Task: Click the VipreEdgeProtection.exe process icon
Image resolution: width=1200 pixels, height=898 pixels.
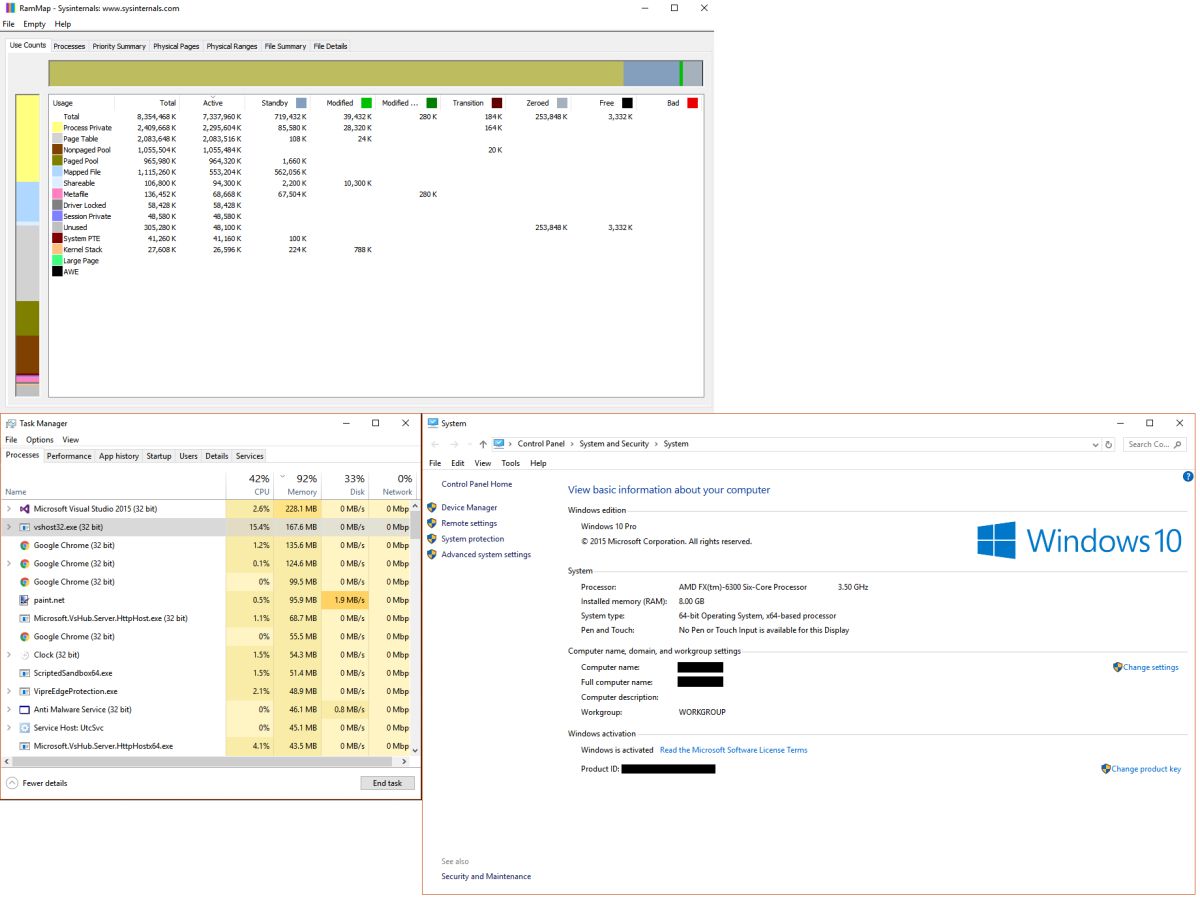Action: (x=24, y=691)
